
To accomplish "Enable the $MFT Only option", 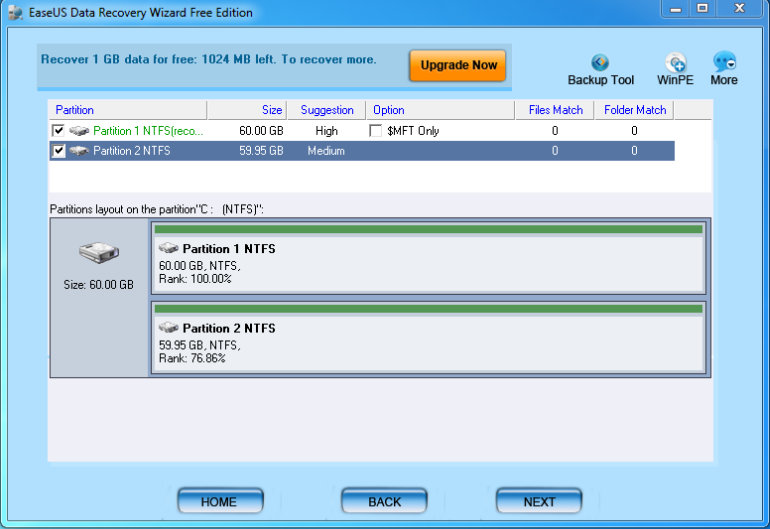I will (375, 131).
